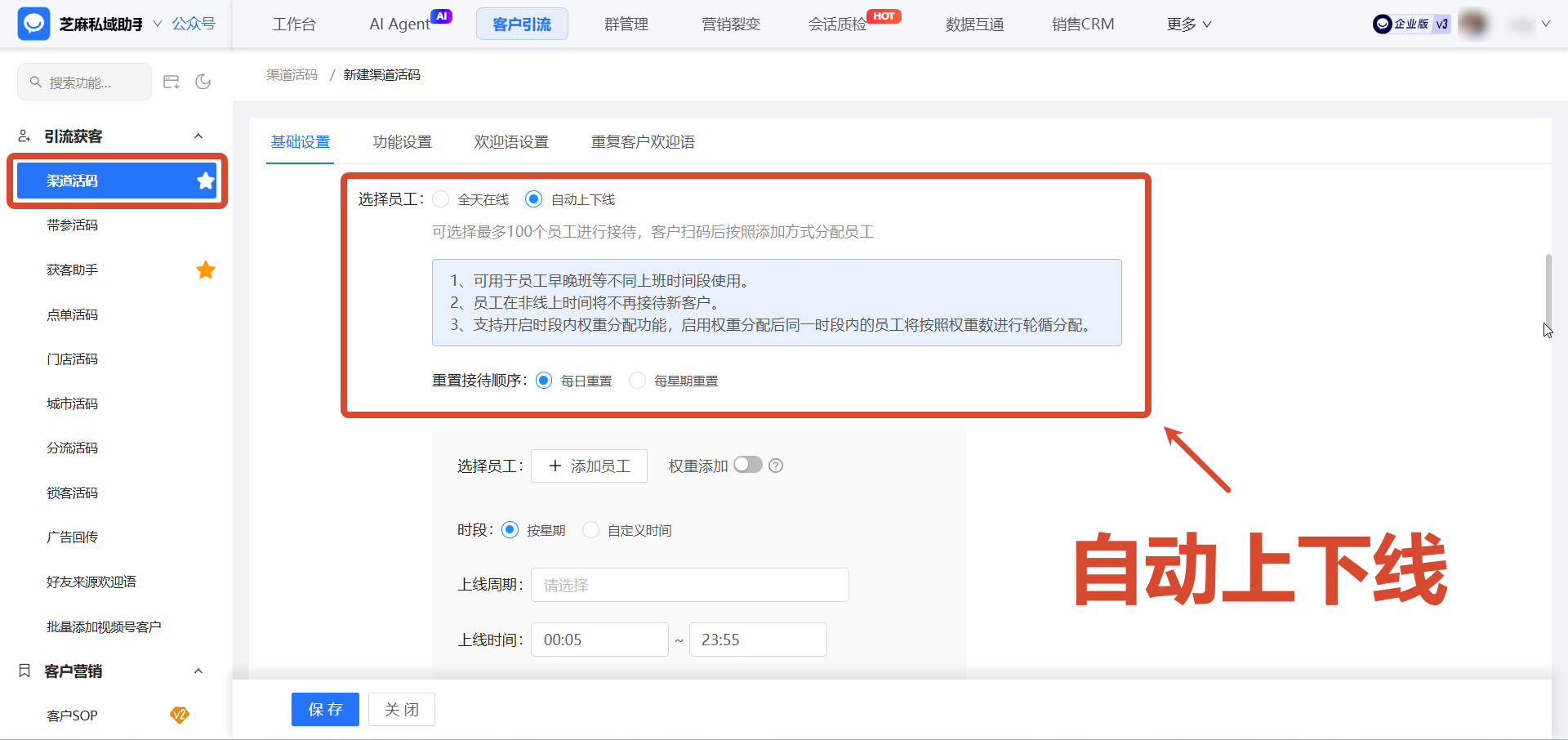Screen dimensions: 1568x740
Task: Click the 关闭 button
Action: pos(402,709)
